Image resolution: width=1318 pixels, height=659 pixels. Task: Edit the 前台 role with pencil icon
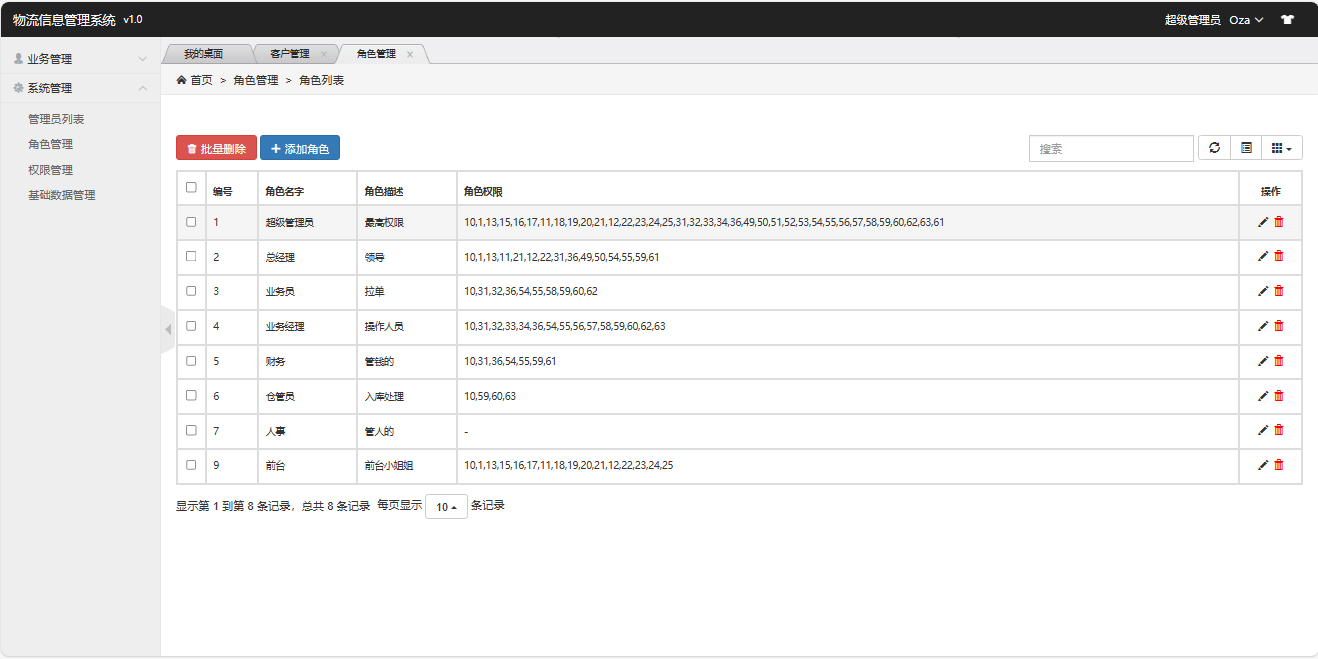[x=1263, y=465]
